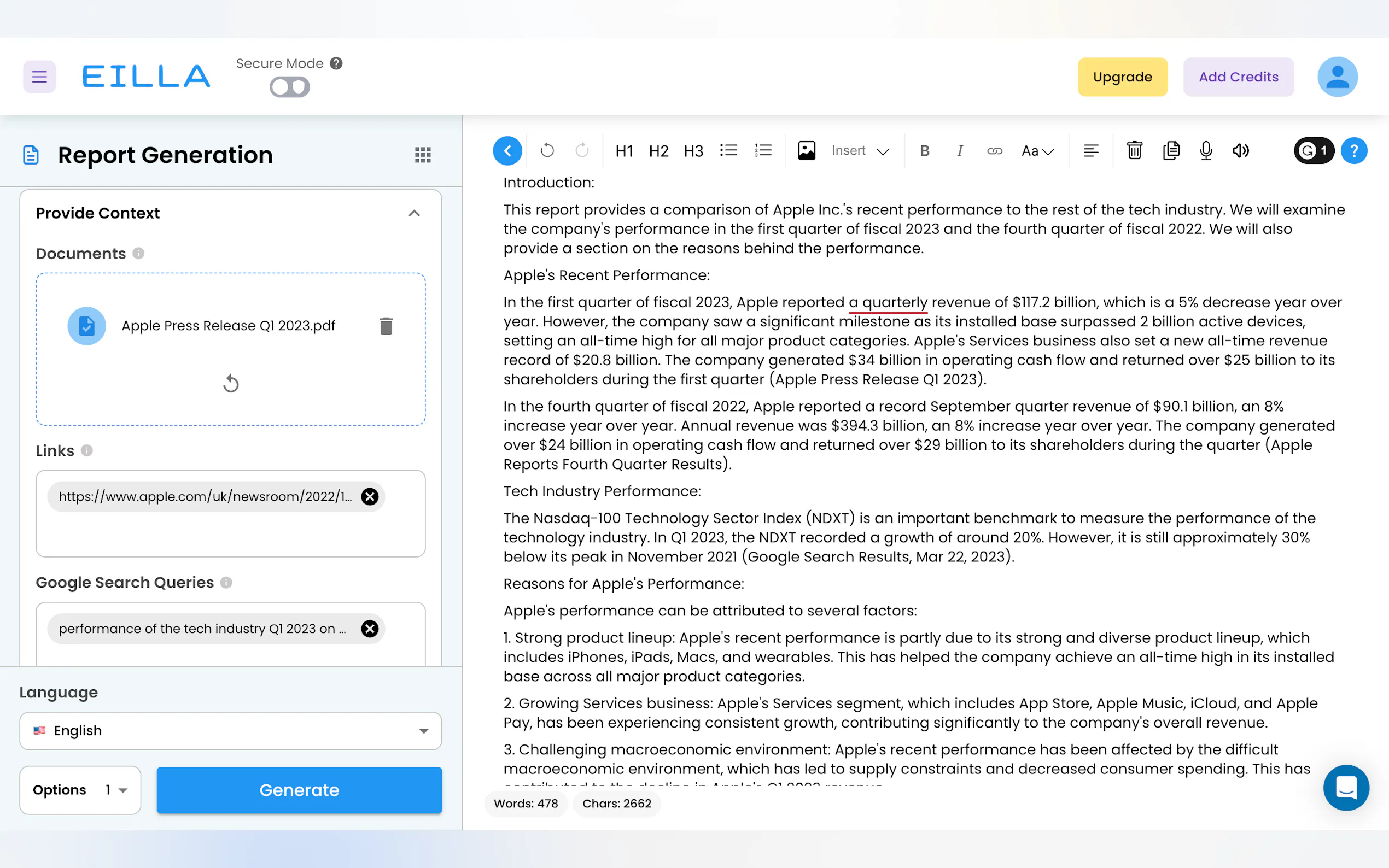
Task: Click the insert hyperlink icon
Action: coord(995,151)
